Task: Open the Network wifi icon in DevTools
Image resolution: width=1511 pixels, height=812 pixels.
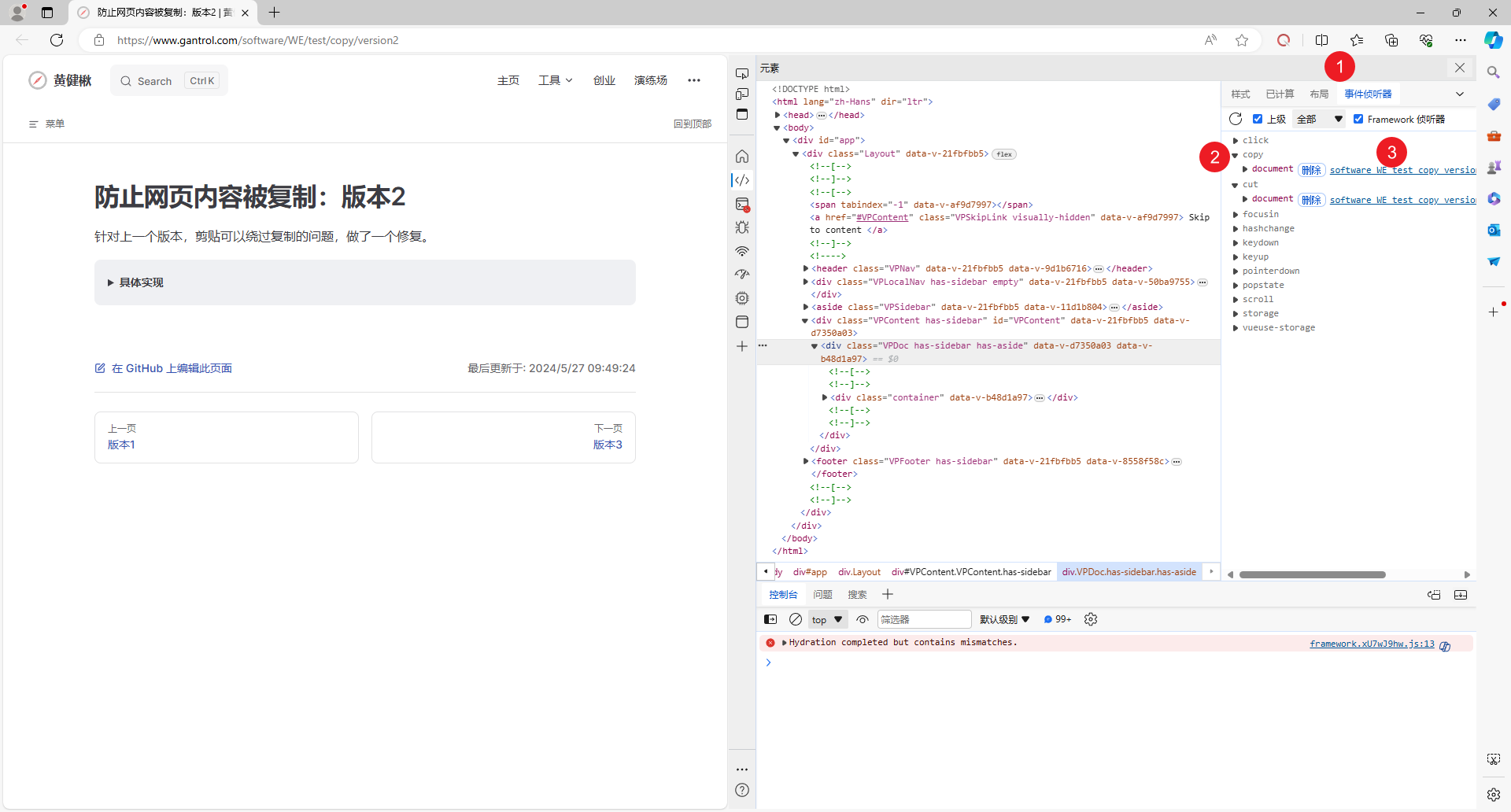Action: tap(741, 251)
